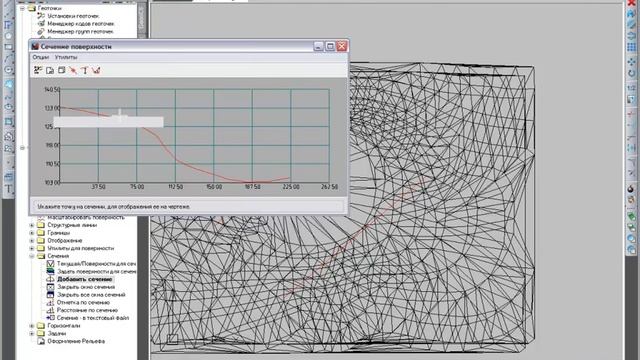Select the Задачи folder label

tap(56, 334)
